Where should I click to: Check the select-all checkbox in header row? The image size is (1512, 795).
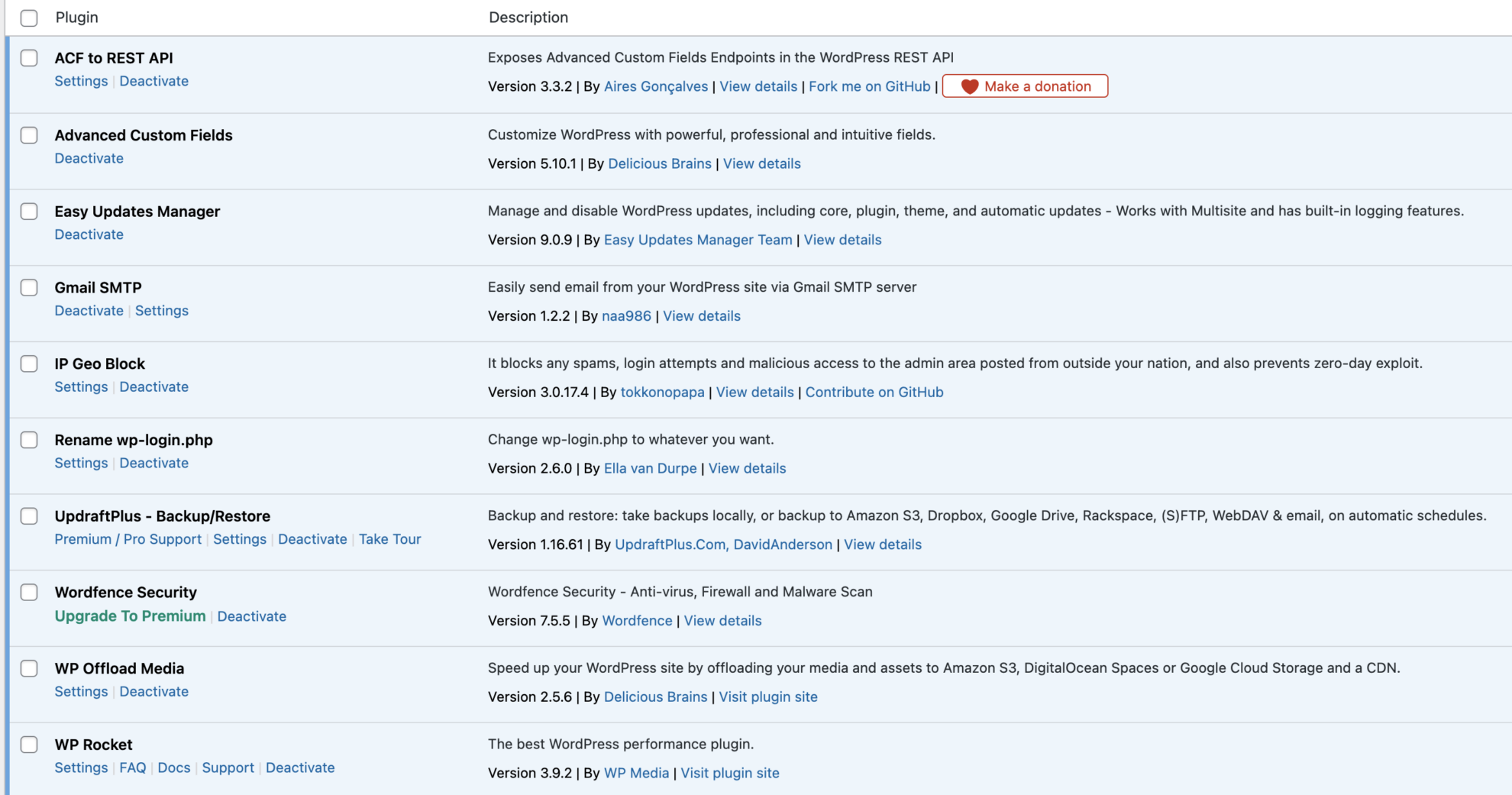[x=29, y=18]
